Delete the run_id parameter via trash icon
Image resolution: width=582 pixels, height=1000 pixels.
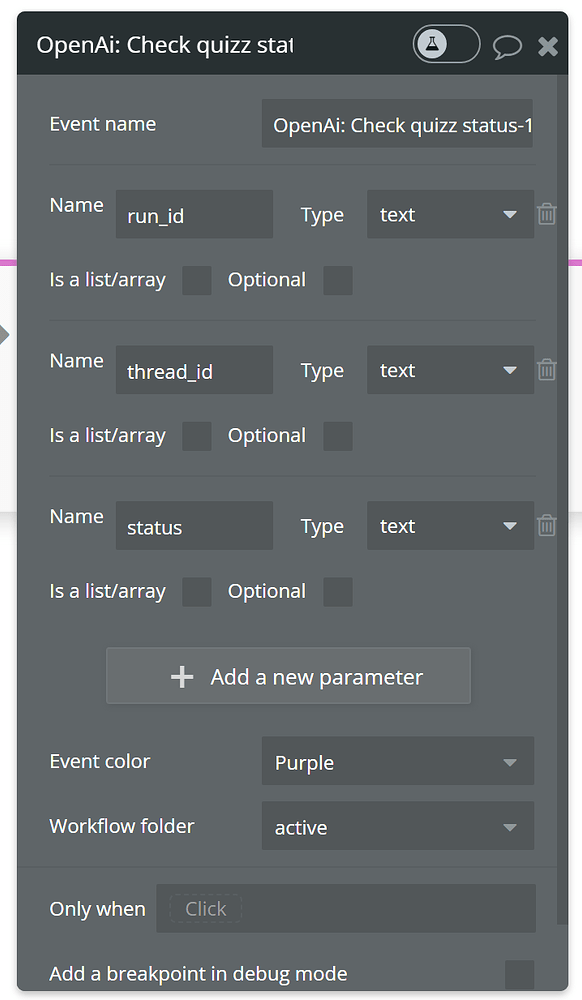(x=546, y=214)
